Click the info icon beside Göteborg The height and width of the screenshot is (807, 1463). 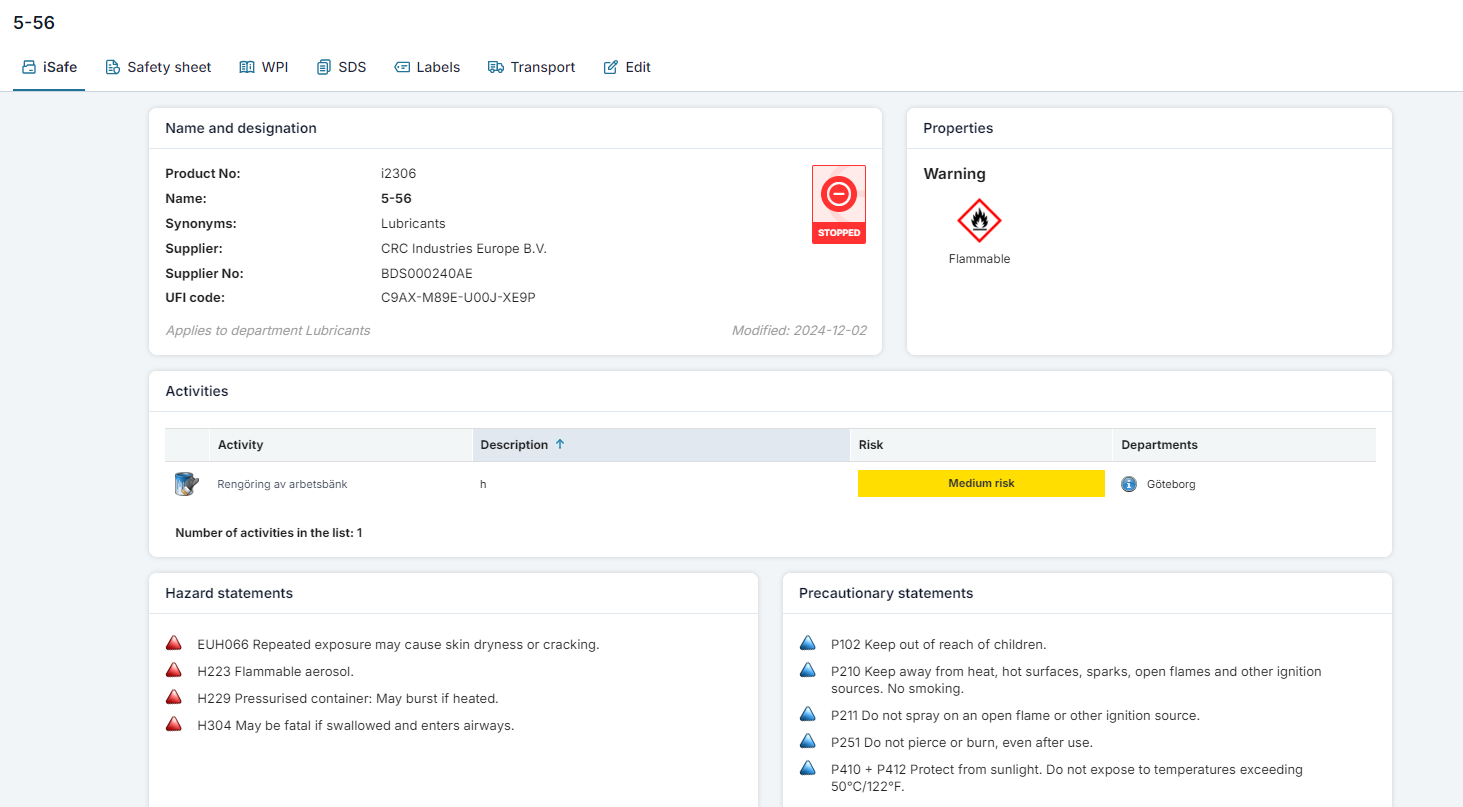coord(1129,484)
